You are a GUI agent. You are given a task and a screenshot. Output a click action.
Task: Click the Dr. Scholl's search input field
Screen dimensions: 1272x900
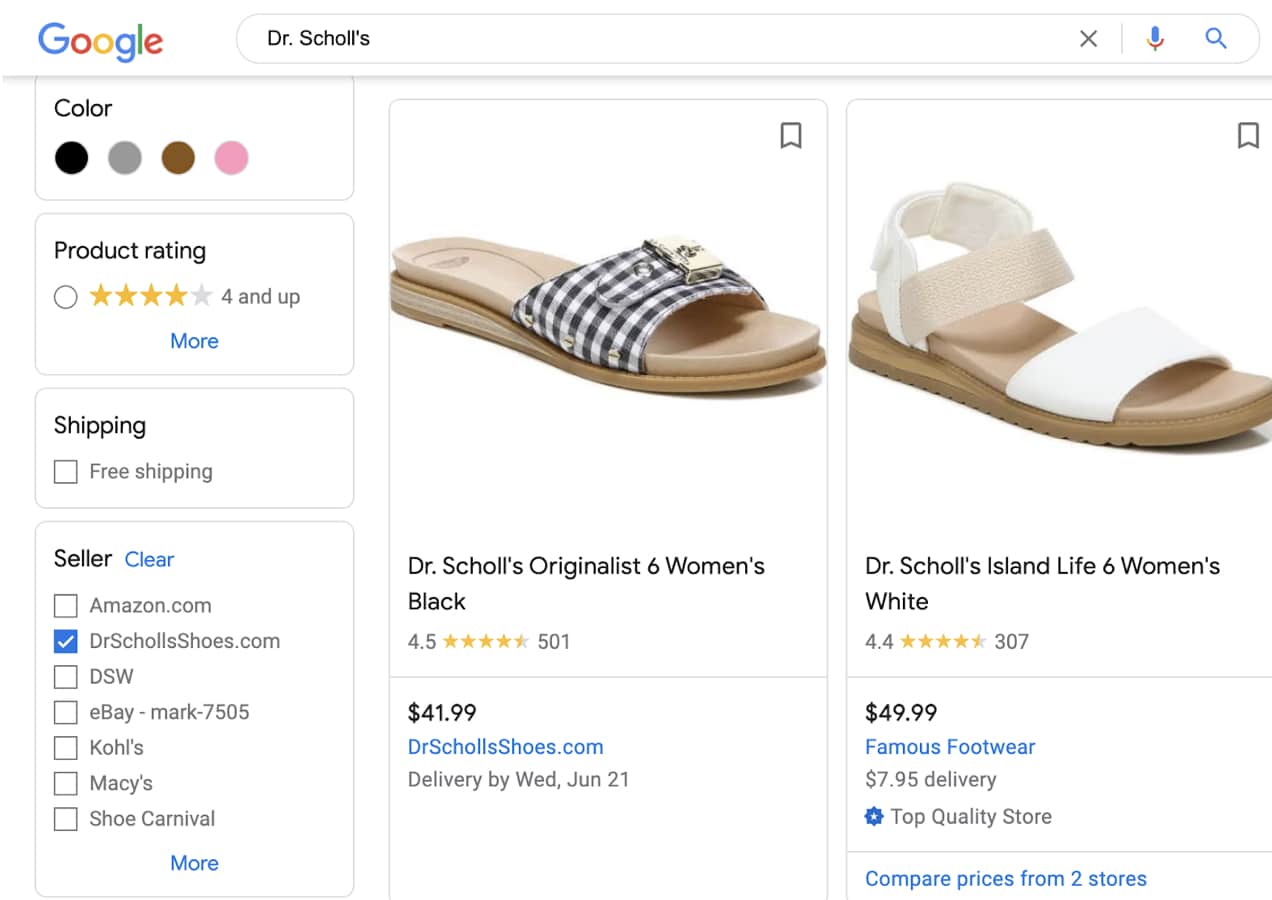[x=660, y=39]
